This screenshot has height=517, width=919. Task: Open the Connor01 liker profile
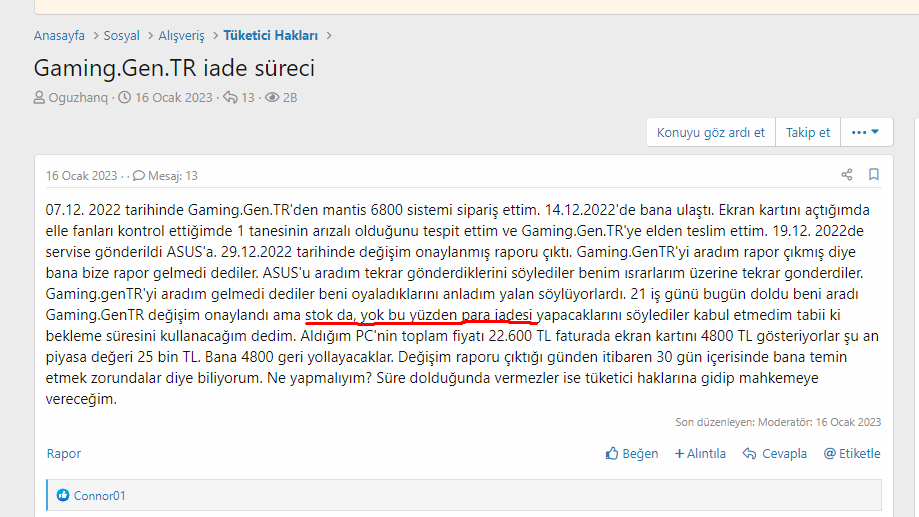[100, 496]
